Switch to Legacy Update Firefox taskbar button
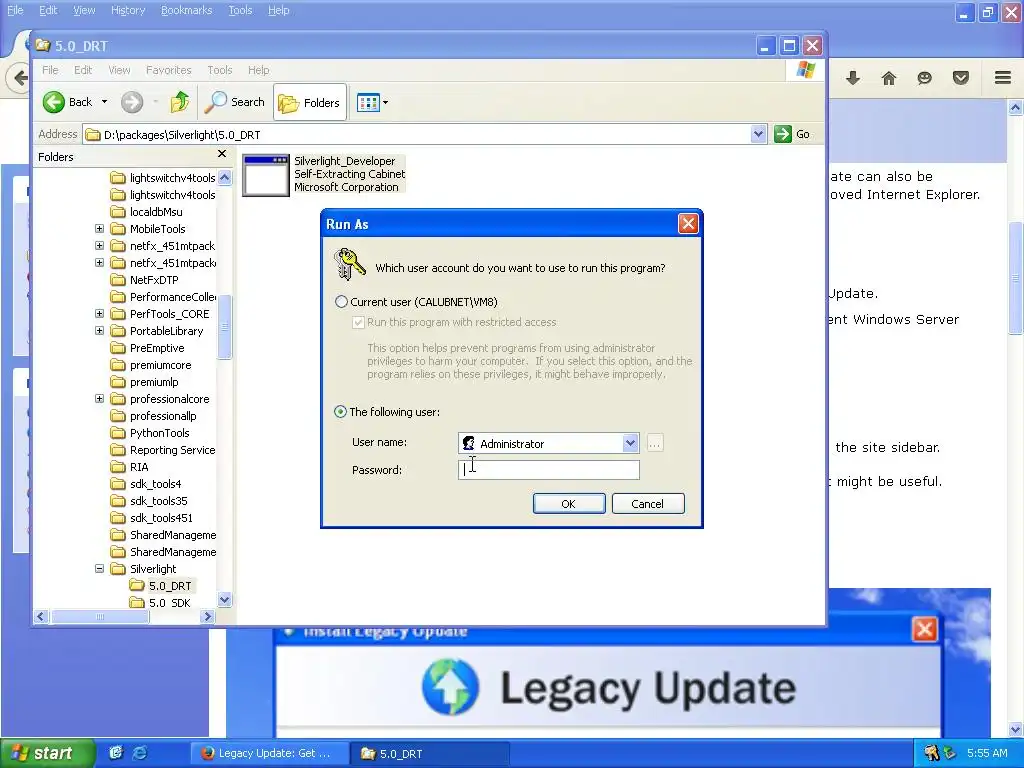The width and height of the screenshot is (1024, 768). [268, 753]
